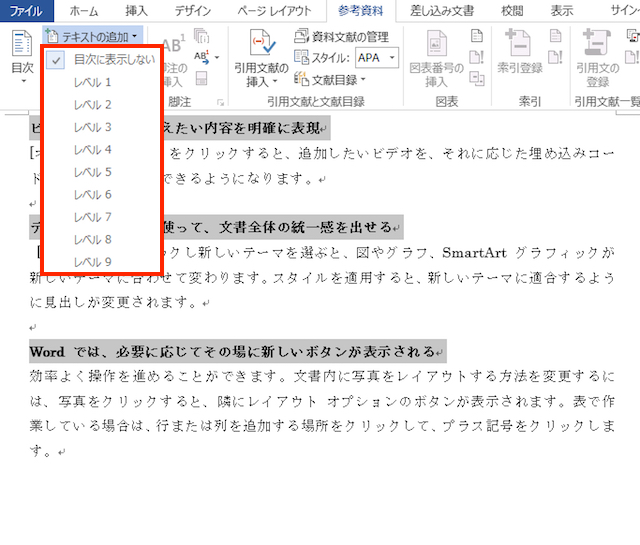Click the スタイル icon beside the APA box

point(301,58)
